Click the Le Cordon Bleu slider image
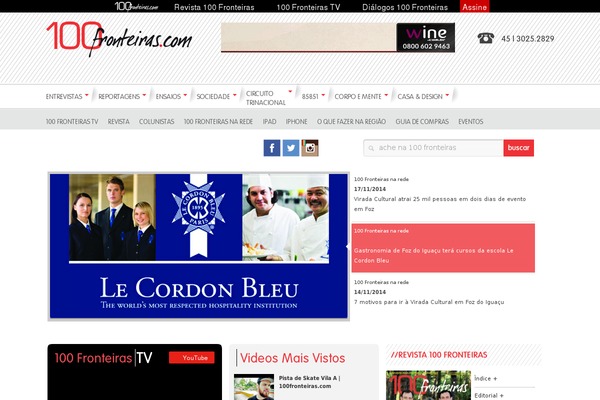The height and width of the screenshot is (400, 600). pos(199,246)
